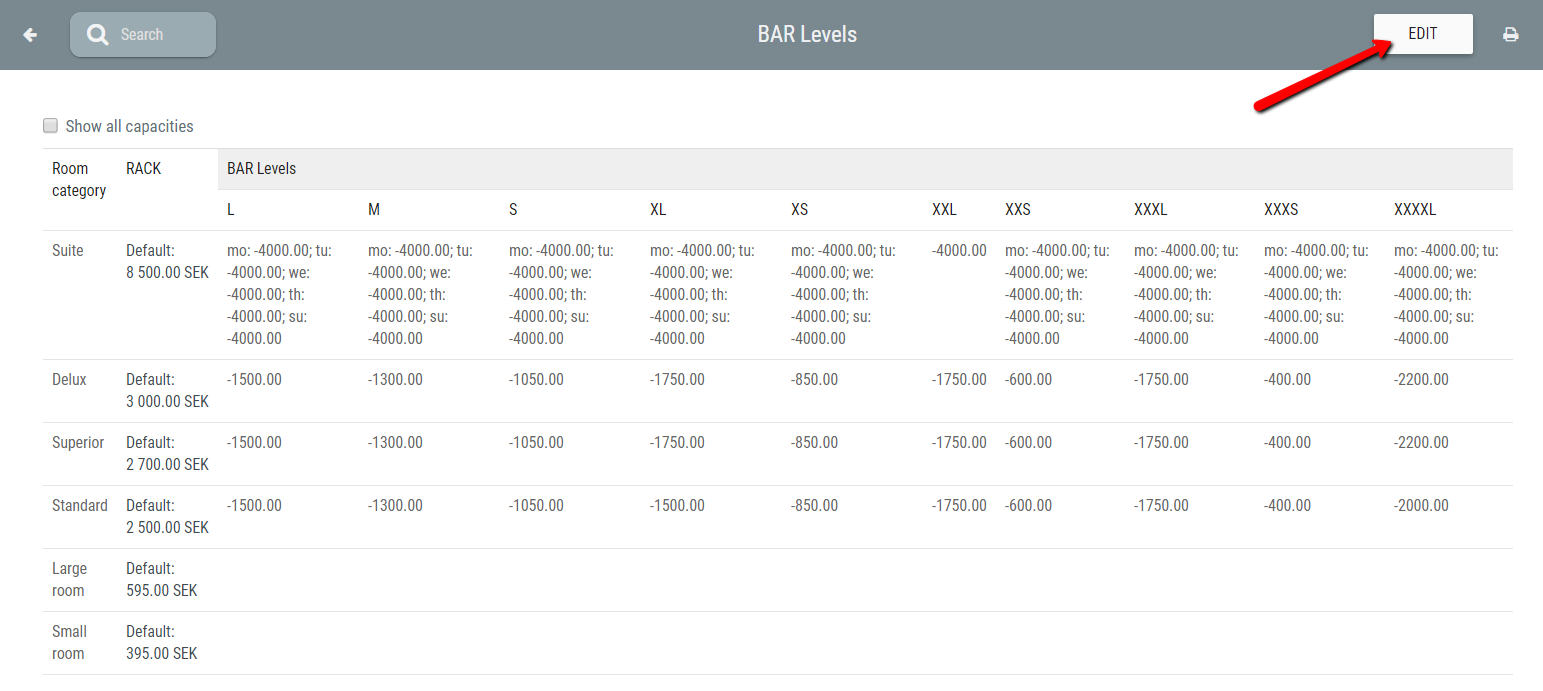The width and height of the screenshot is (1543, 691).
Task: Click Delux's -1500.00 value under L
Action: (x=253, y=379)
